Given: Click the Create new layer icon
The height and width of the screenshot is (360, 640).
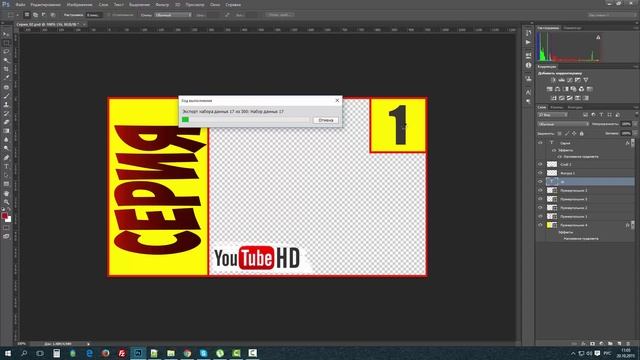Looking at the screenshot, I should pos(619,344).
